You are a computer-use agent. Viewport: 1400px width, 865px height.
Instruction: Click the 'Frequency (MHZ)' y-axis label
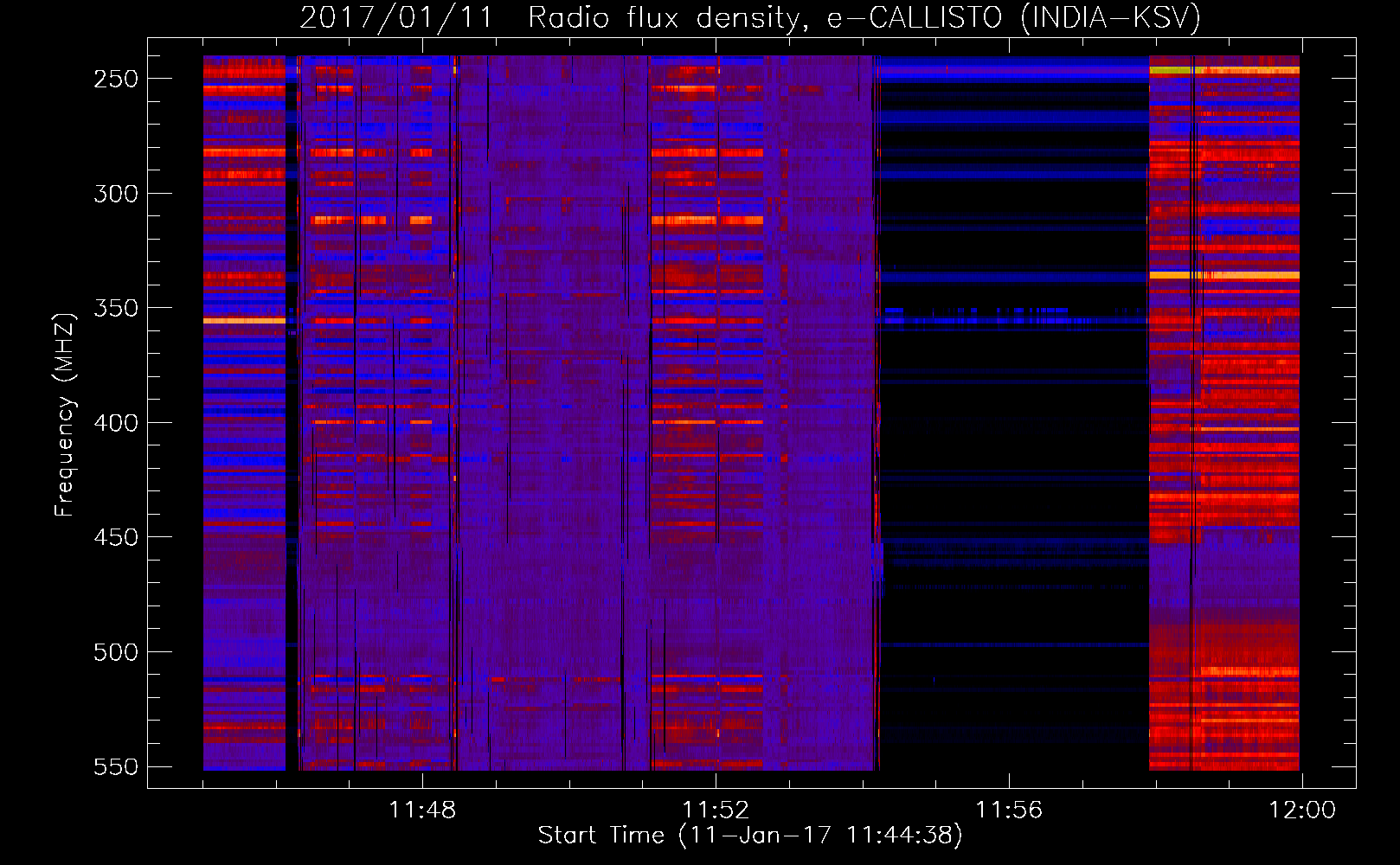tap(65, 415)
